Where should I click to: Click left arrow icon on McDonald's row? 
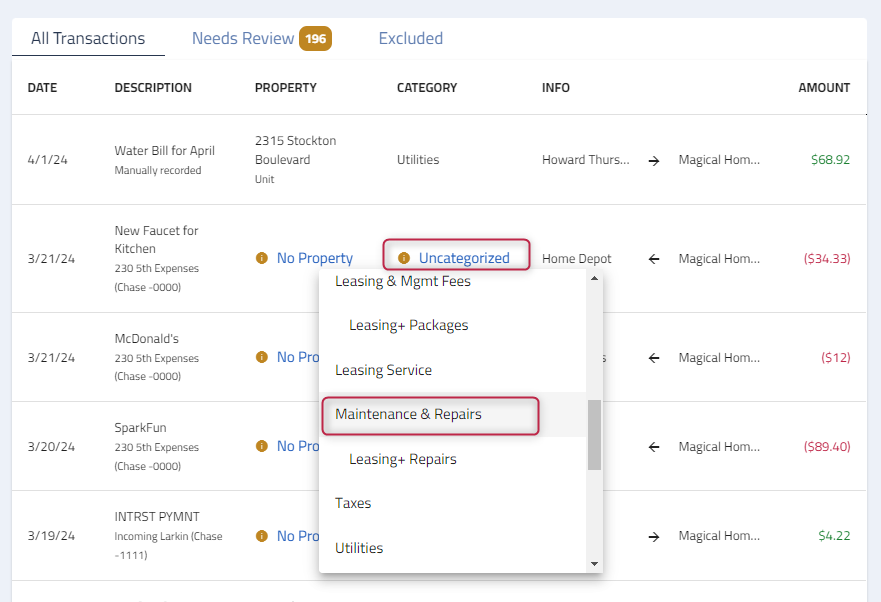tap(653, 357)
